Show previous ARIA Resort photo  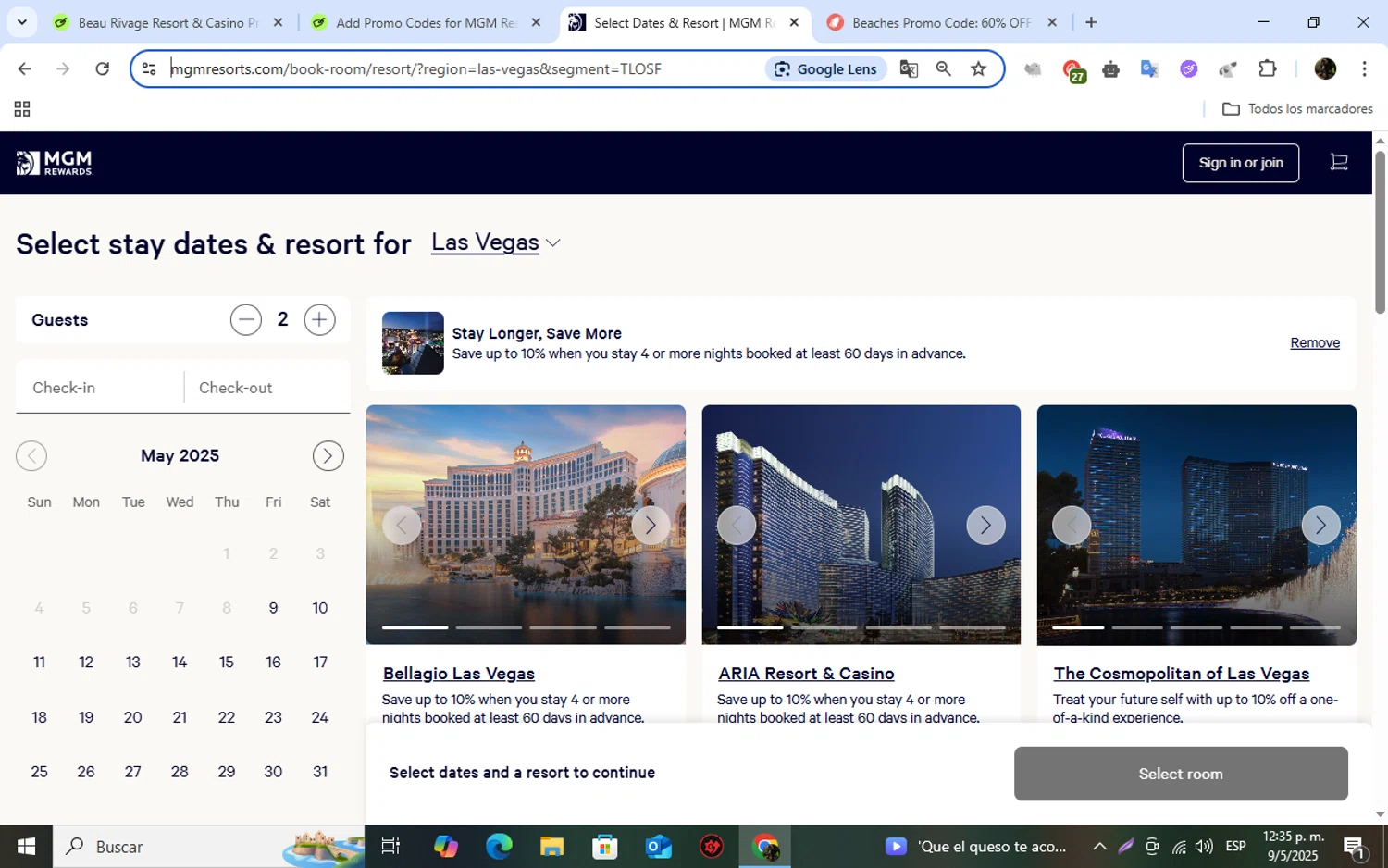pos(737,526)
